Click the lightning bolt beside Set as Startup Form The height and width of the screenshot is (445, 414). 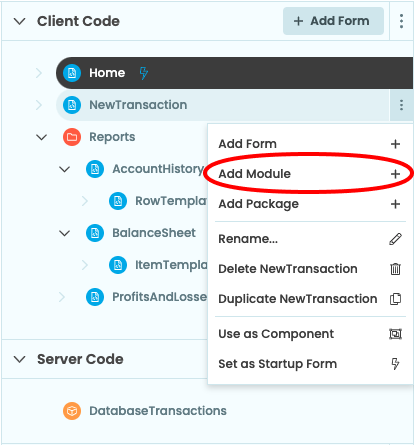(x=395, y=364)
